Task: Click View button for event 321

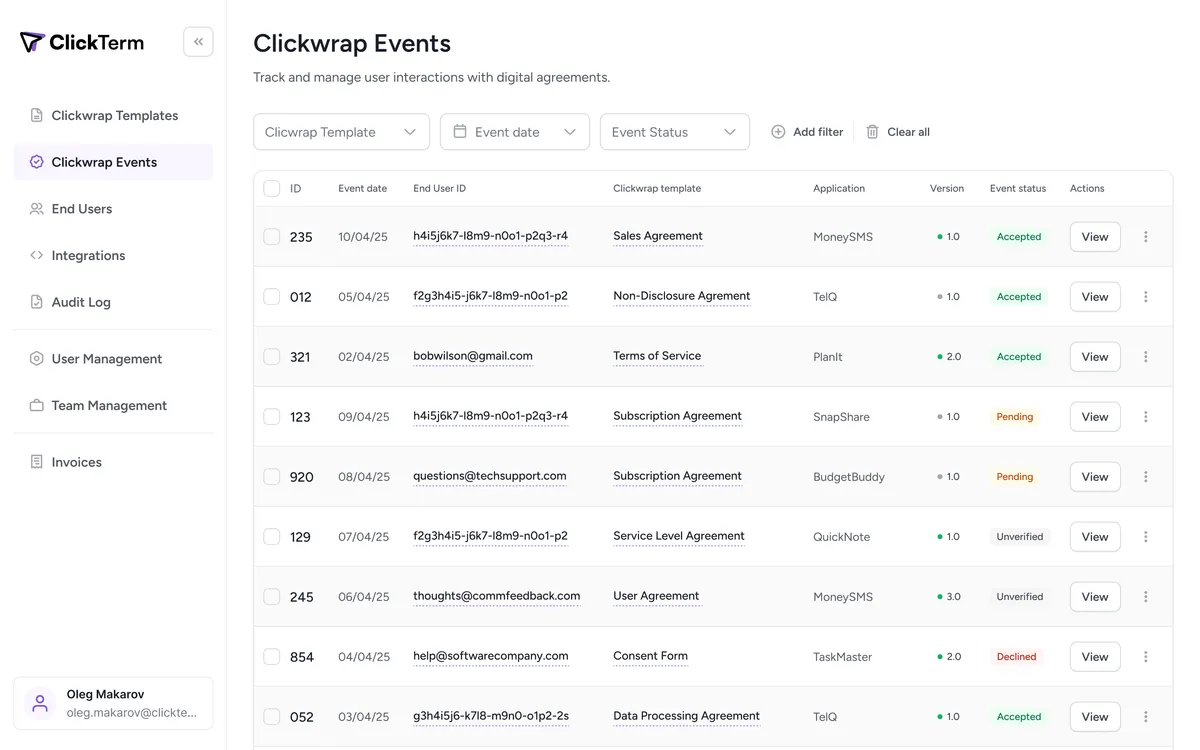Action: [x=1095, y=357]
